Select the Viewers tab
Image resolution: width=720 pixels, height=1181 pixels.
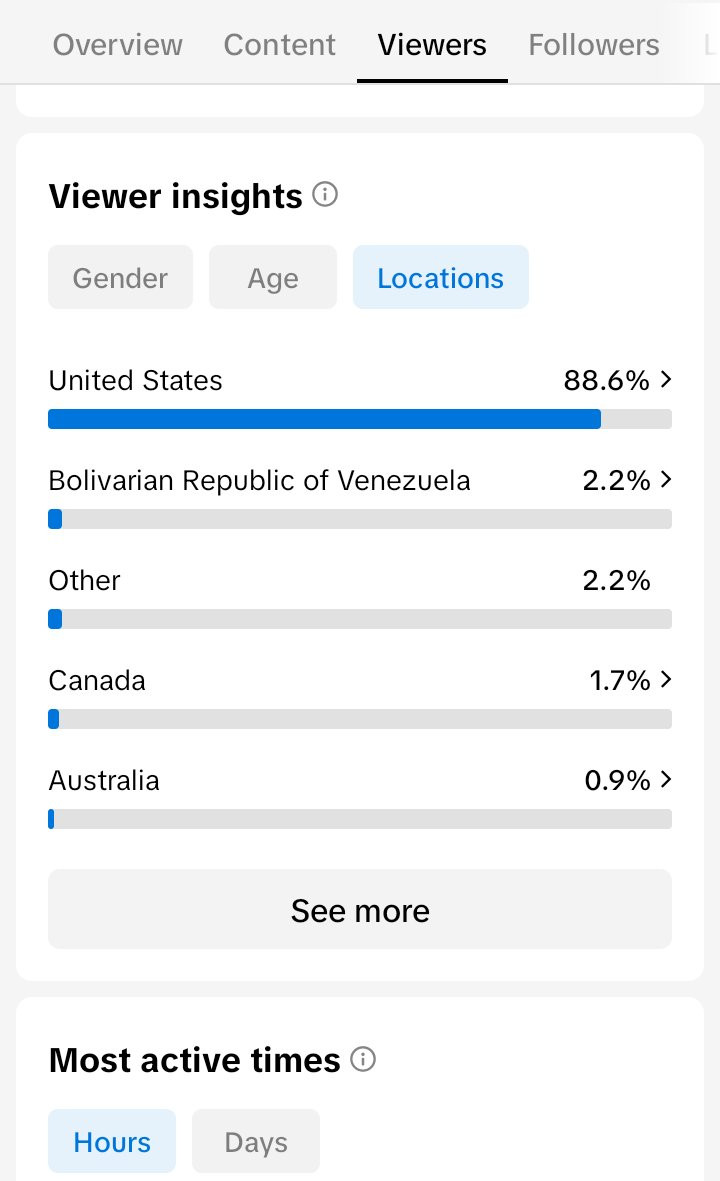pyautogui.click(x=432, y=45)
